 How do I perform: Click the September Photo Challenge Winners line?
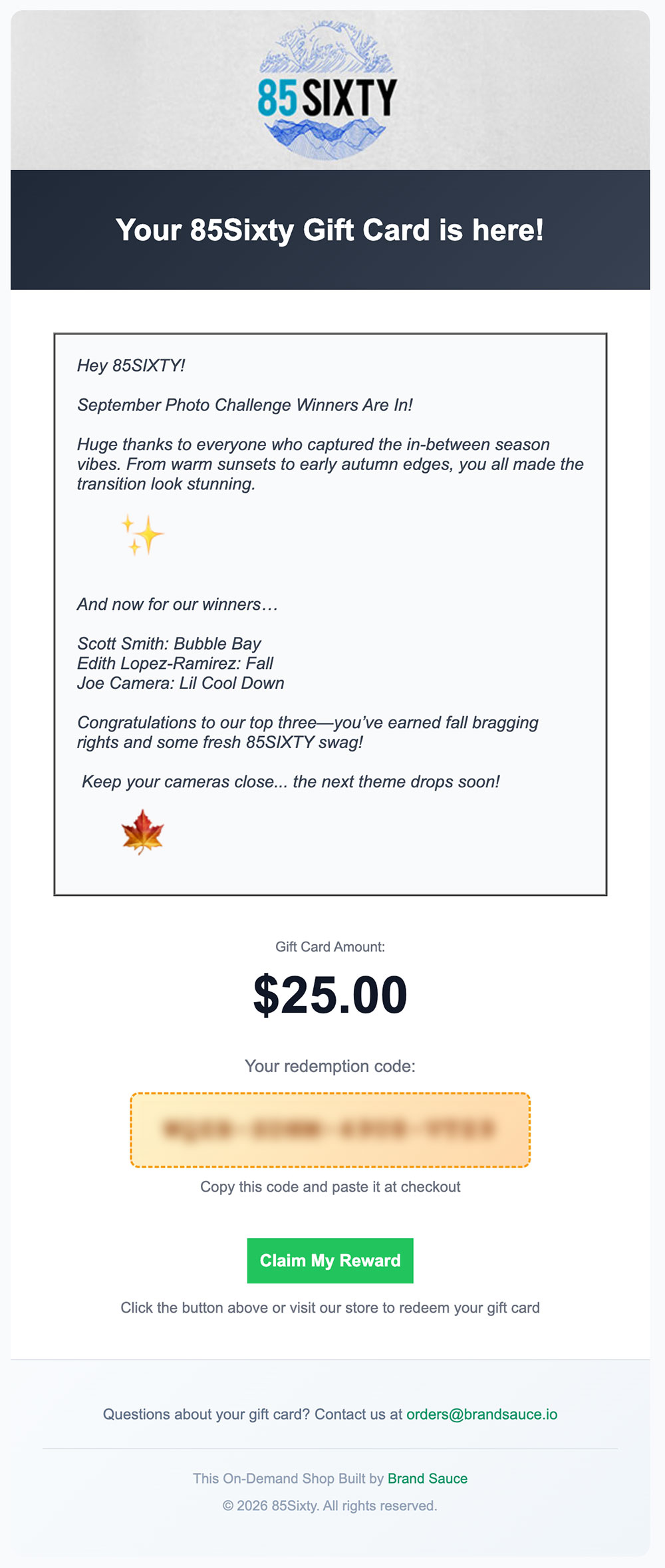(x=245, y=405)
